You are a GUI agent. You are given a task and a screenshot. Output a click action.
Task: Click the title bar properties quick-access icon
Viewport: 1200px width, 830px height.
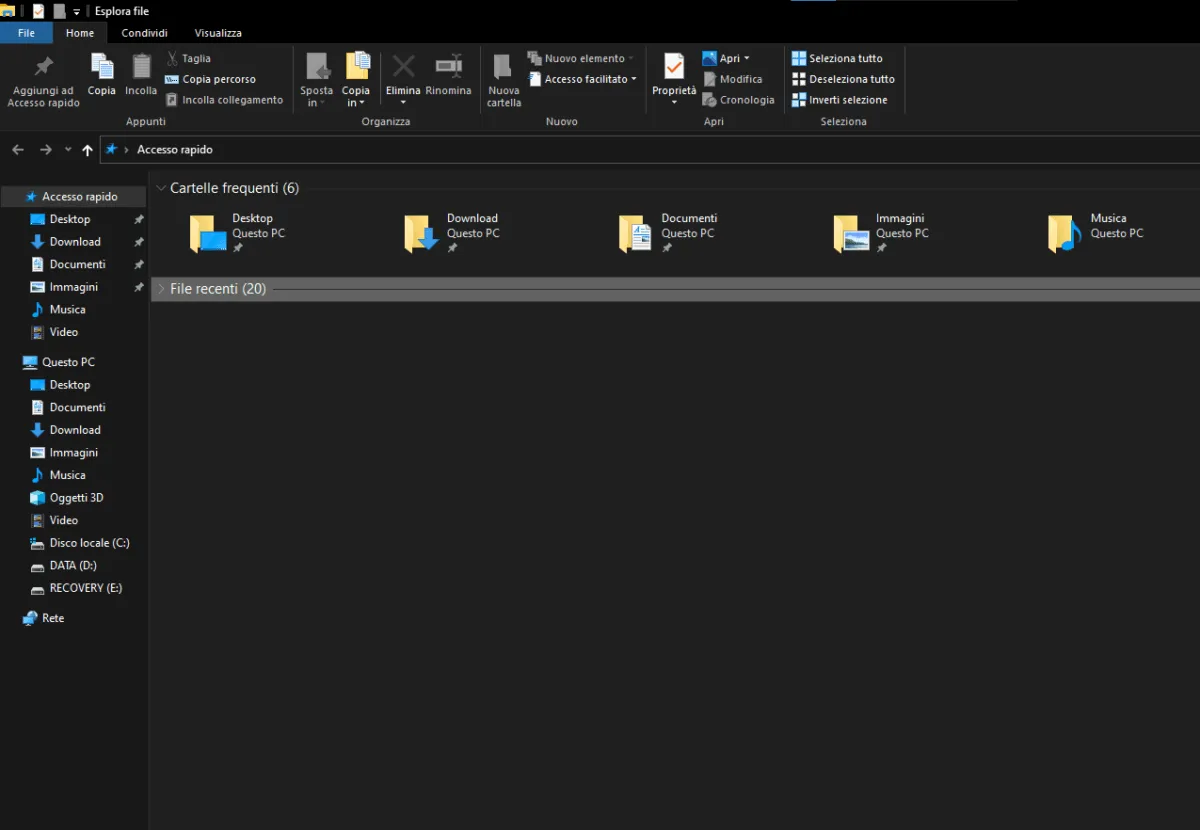[39, 12]
